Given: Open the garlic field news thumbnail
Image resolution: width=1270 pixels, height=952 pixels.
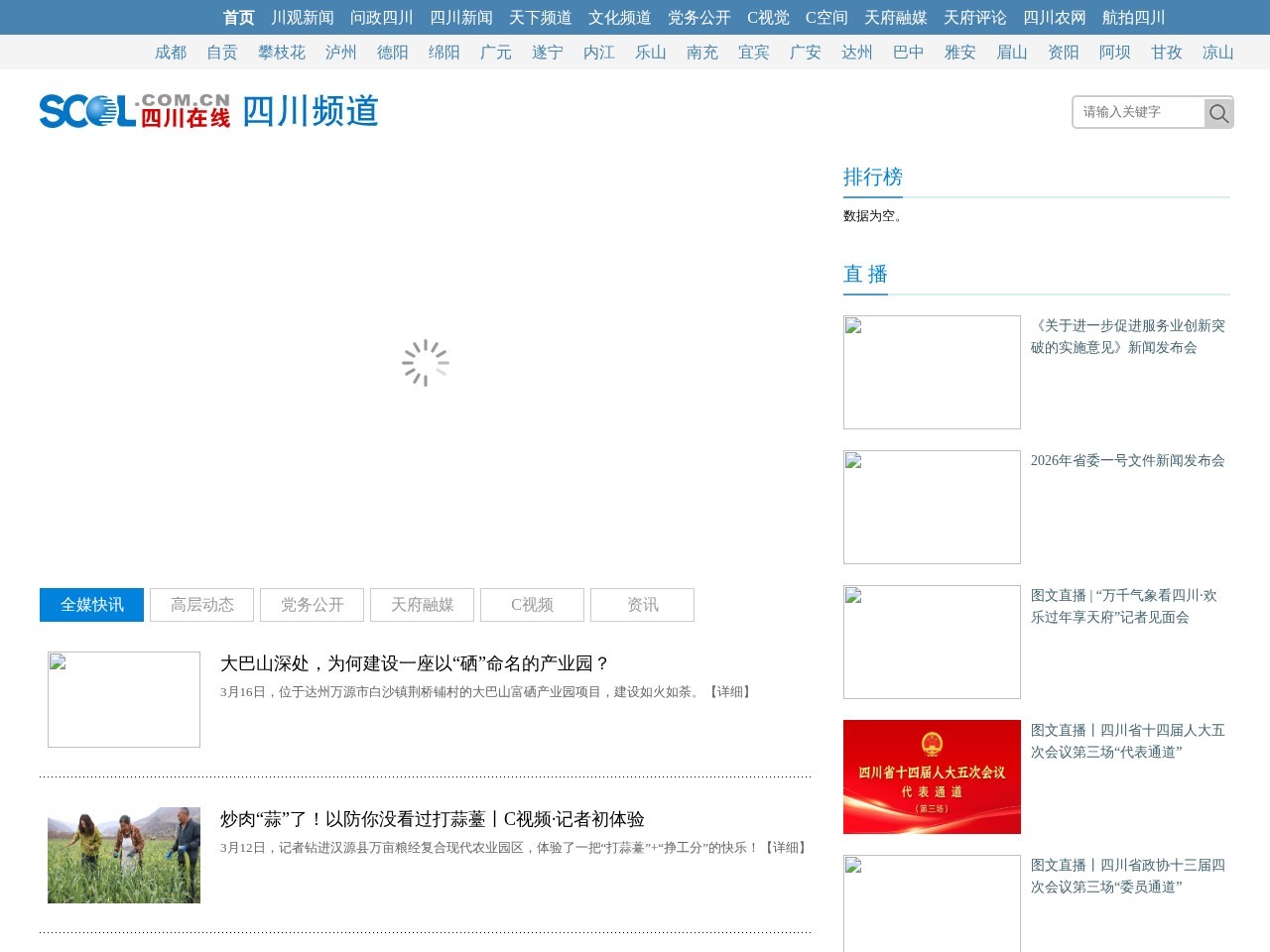Looking at the screenshot, I should [x=124, y=855].
